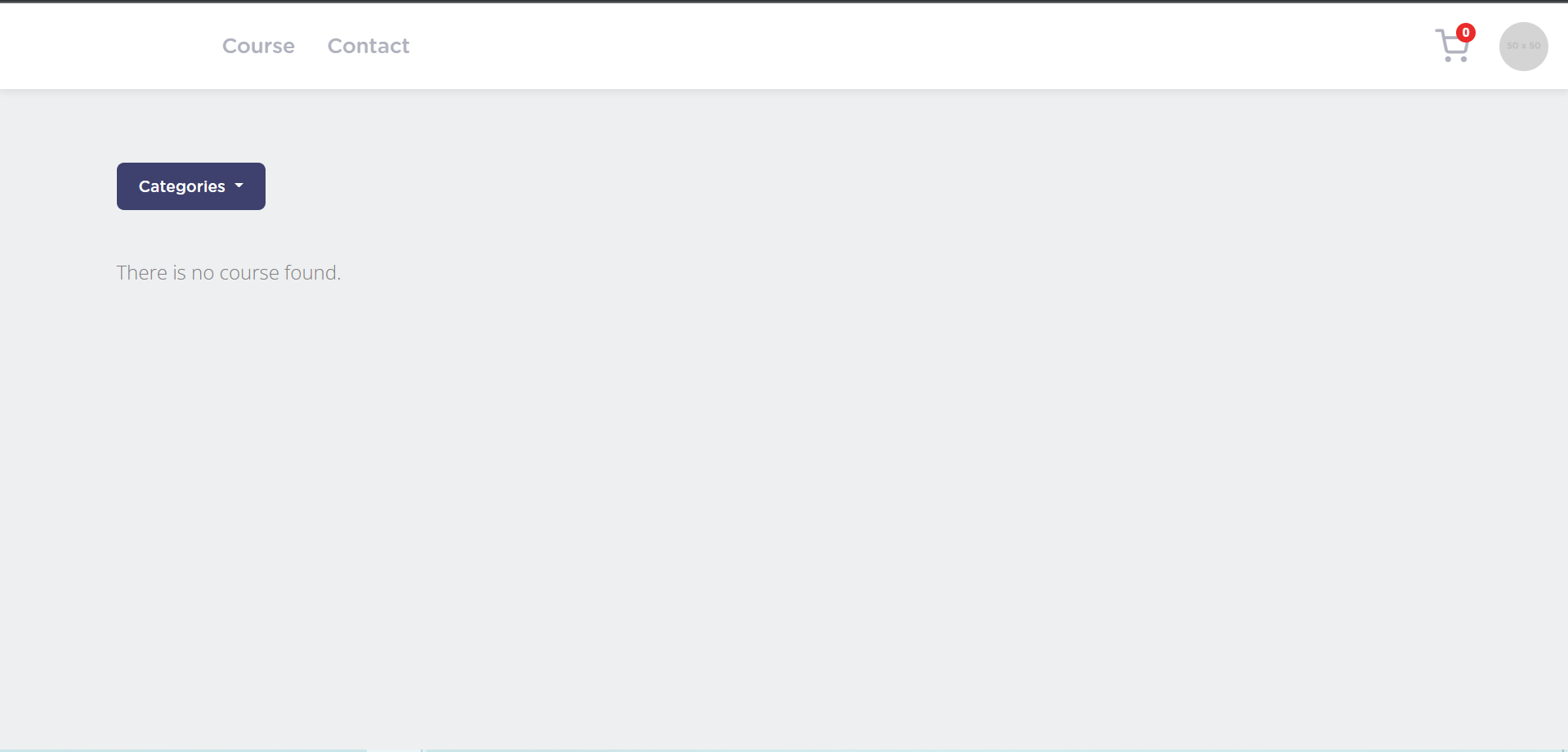The image size is (1568, 752).
Task: Expand the Categories dropdown
Action: [191, 186]
